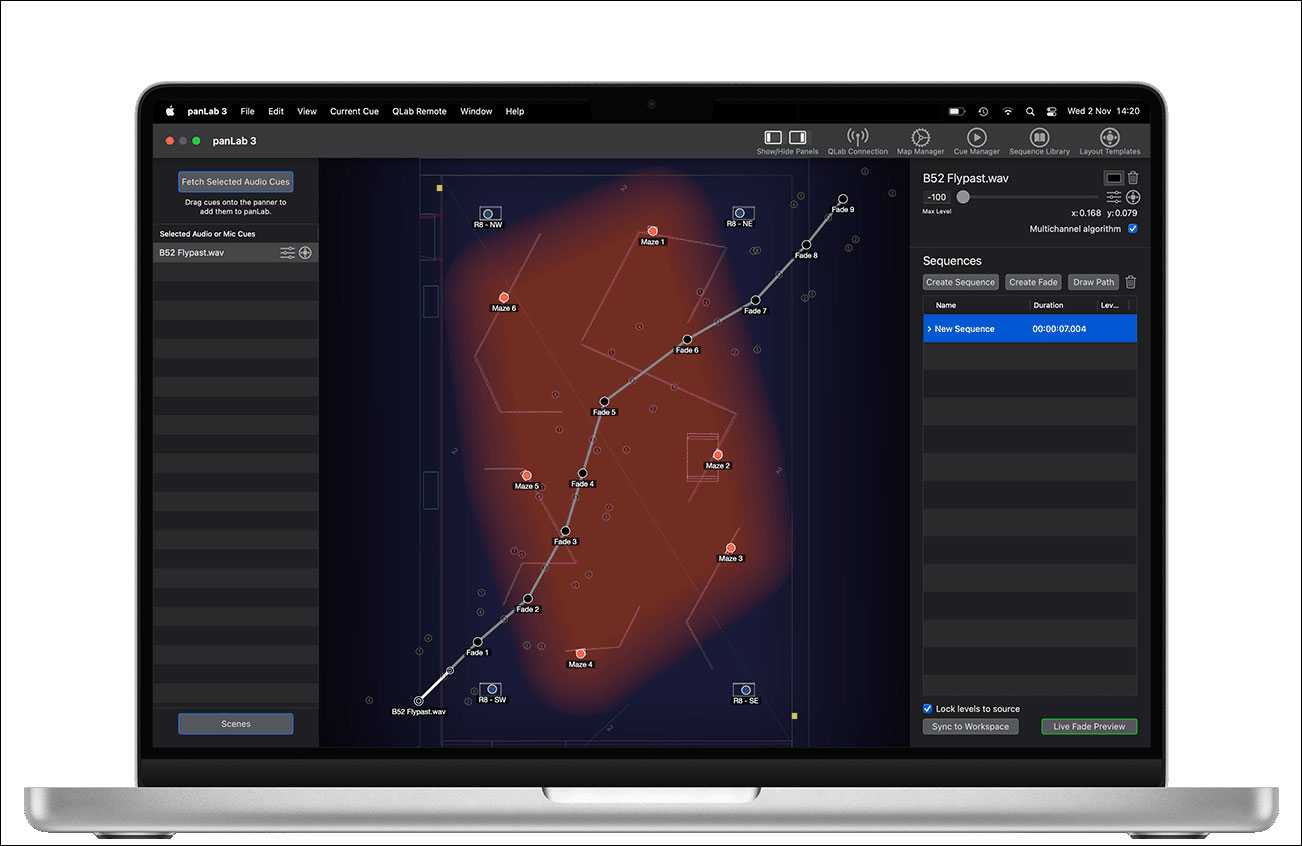The image size is (1302, 846).
Task: Open the QLab Remote menu
Action: point(419,111)
